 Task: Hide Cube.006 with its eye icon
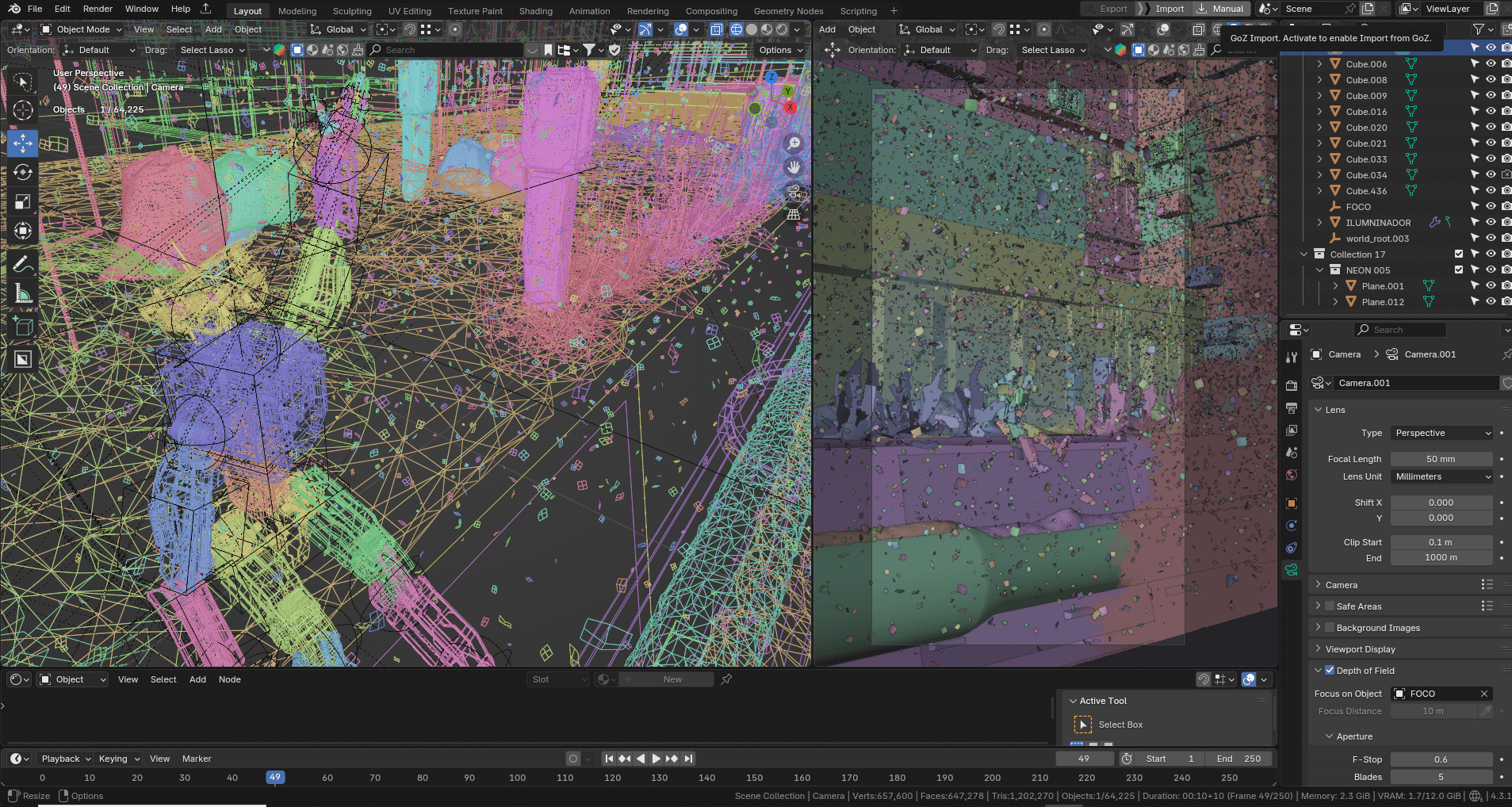[1491, 64]
